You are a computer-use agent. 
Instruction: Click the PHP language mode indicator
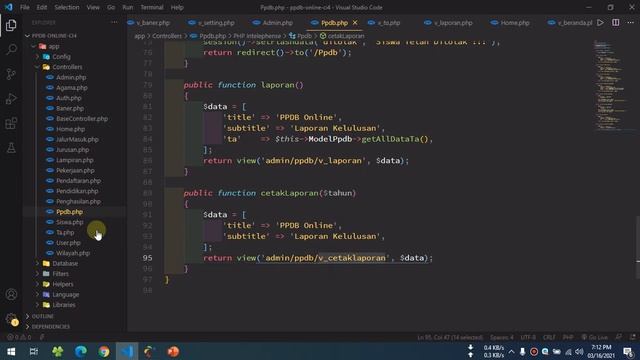pyautogui.click(x=568, y=337)
